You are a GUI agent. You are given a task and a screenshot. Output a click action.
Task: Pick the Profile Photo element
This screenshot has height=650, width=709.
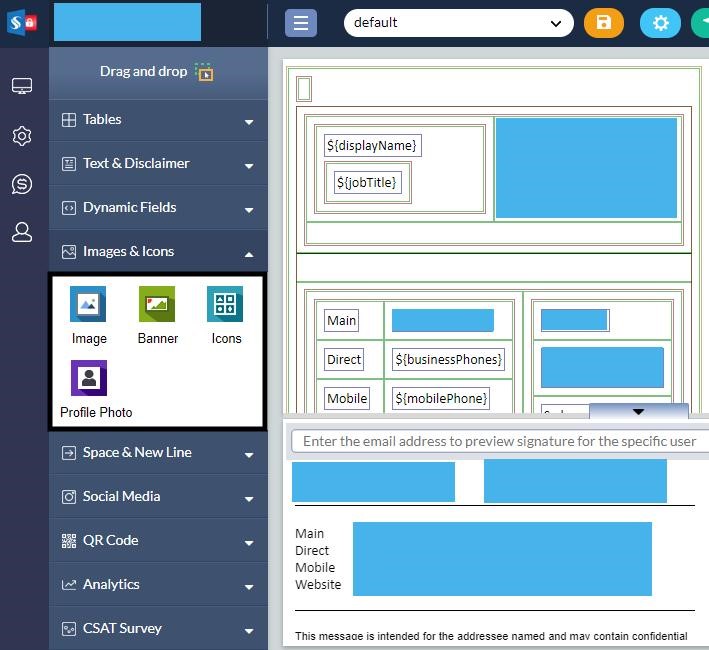[89, 379]
